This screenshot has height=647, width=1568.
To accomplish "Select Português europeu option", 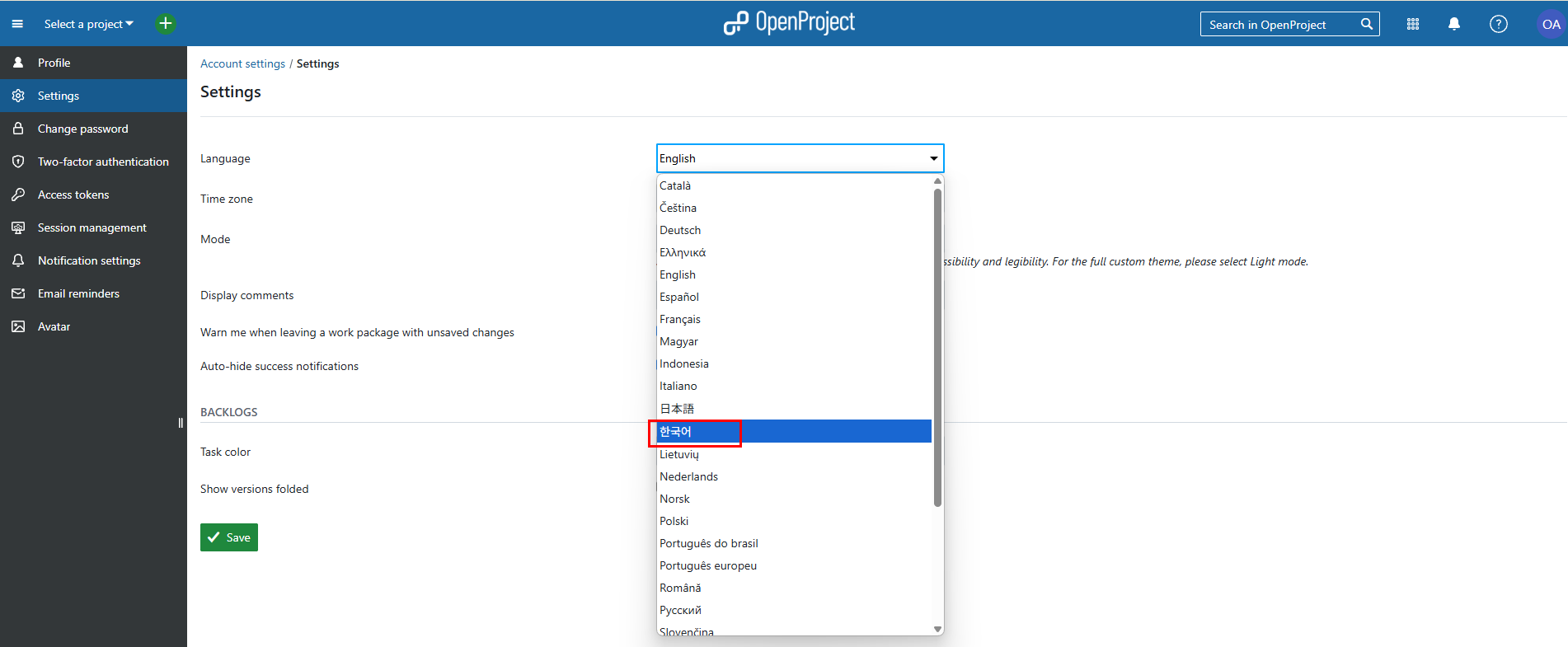I will (795, 565).
